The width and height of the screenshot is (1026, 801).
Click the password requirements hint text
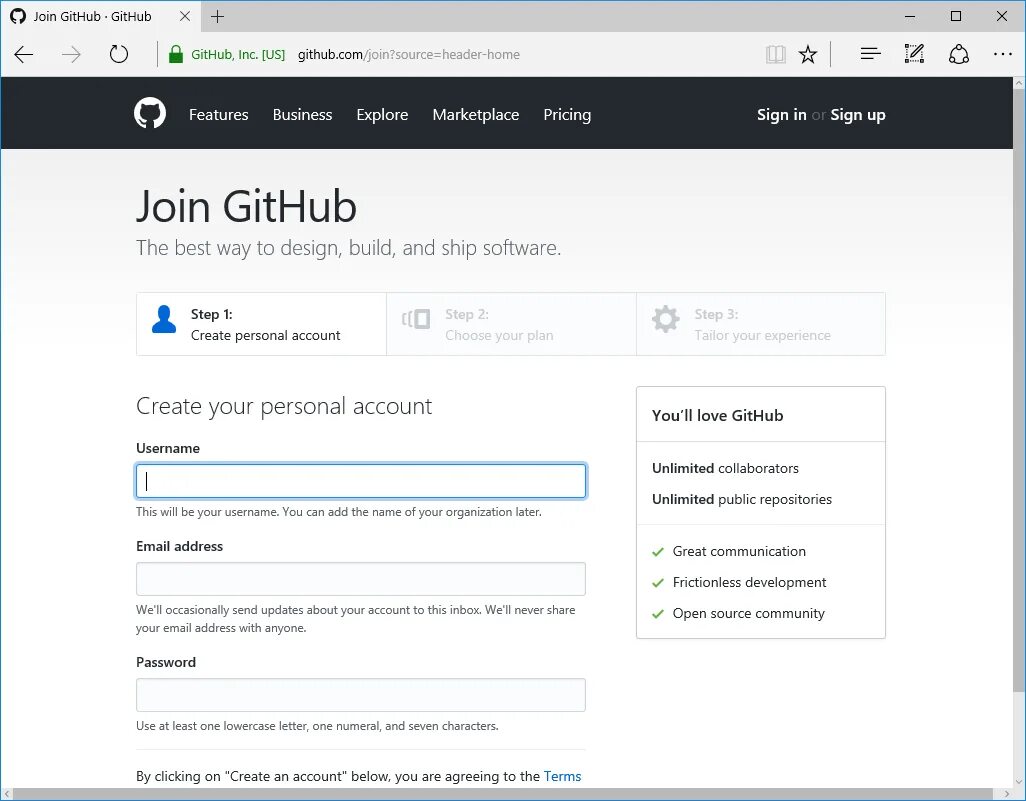[317, 726]
